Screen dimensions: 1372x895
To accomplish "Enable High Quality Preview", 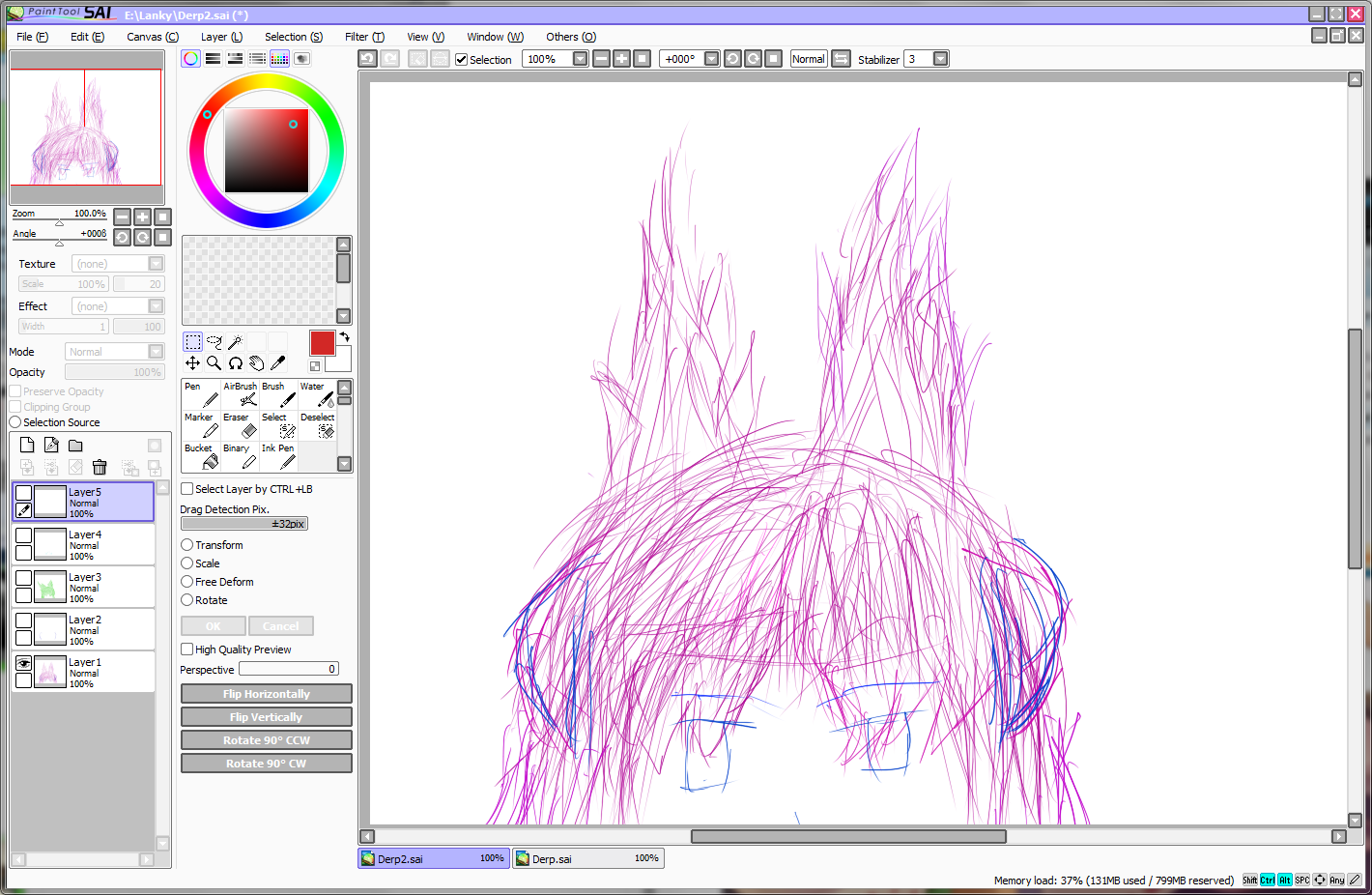I will 187,650.
